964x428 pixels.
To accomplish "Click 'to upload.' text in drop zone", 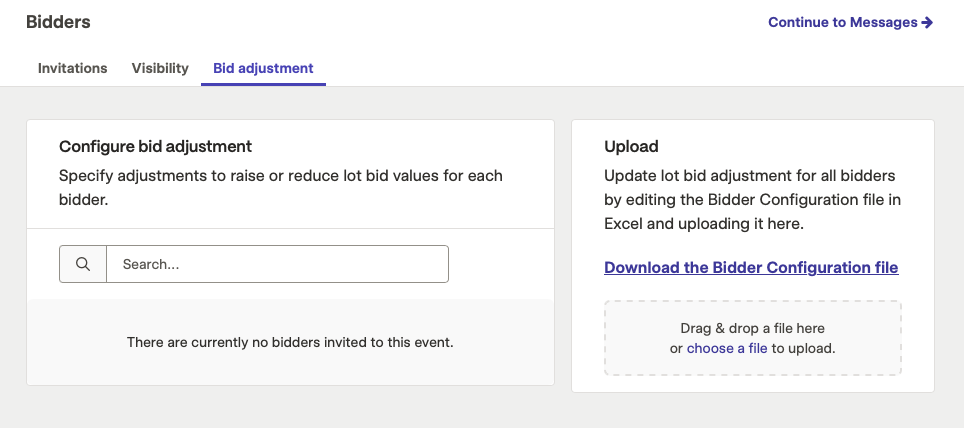I will pyautogui.click(x=804, y=349).
